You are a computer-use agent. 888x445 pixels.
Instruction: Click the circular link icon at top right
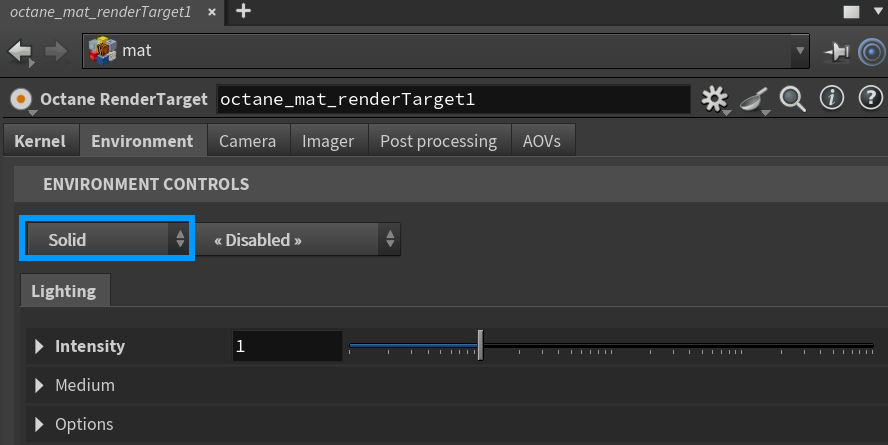[868, 50]
